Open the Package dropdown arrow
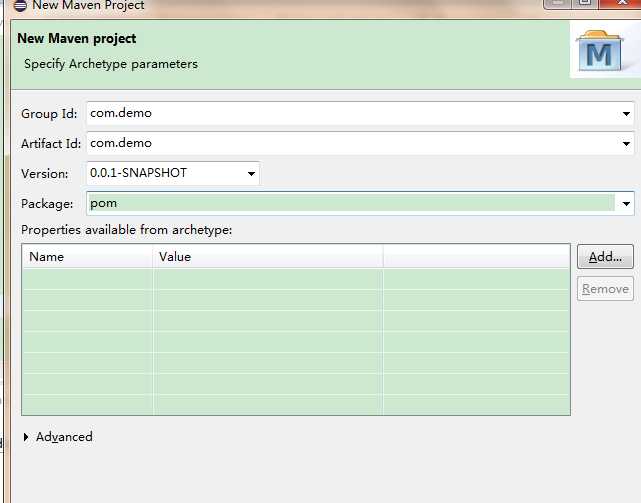The width and height of the screenshot is (641, 503). pyautogui.click(x=626, y=204)
